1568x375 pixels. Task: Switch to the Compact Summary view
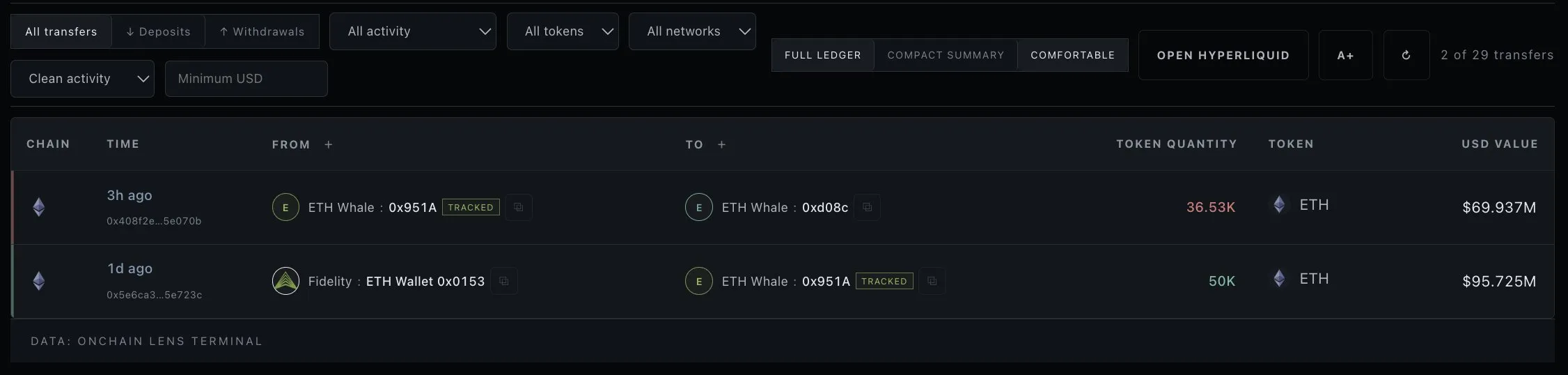[946, 55]
